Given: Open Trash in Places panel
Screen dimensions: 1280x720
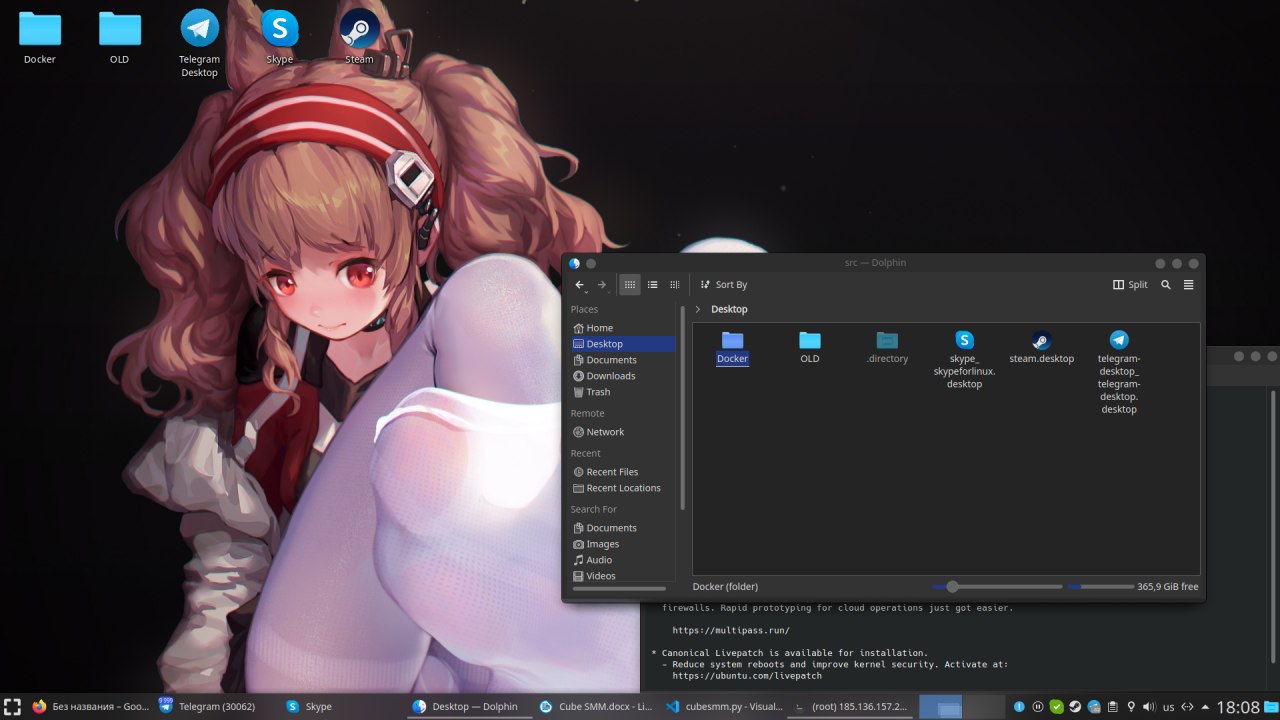Looking at the screenshot, I should tap(622, 392).
